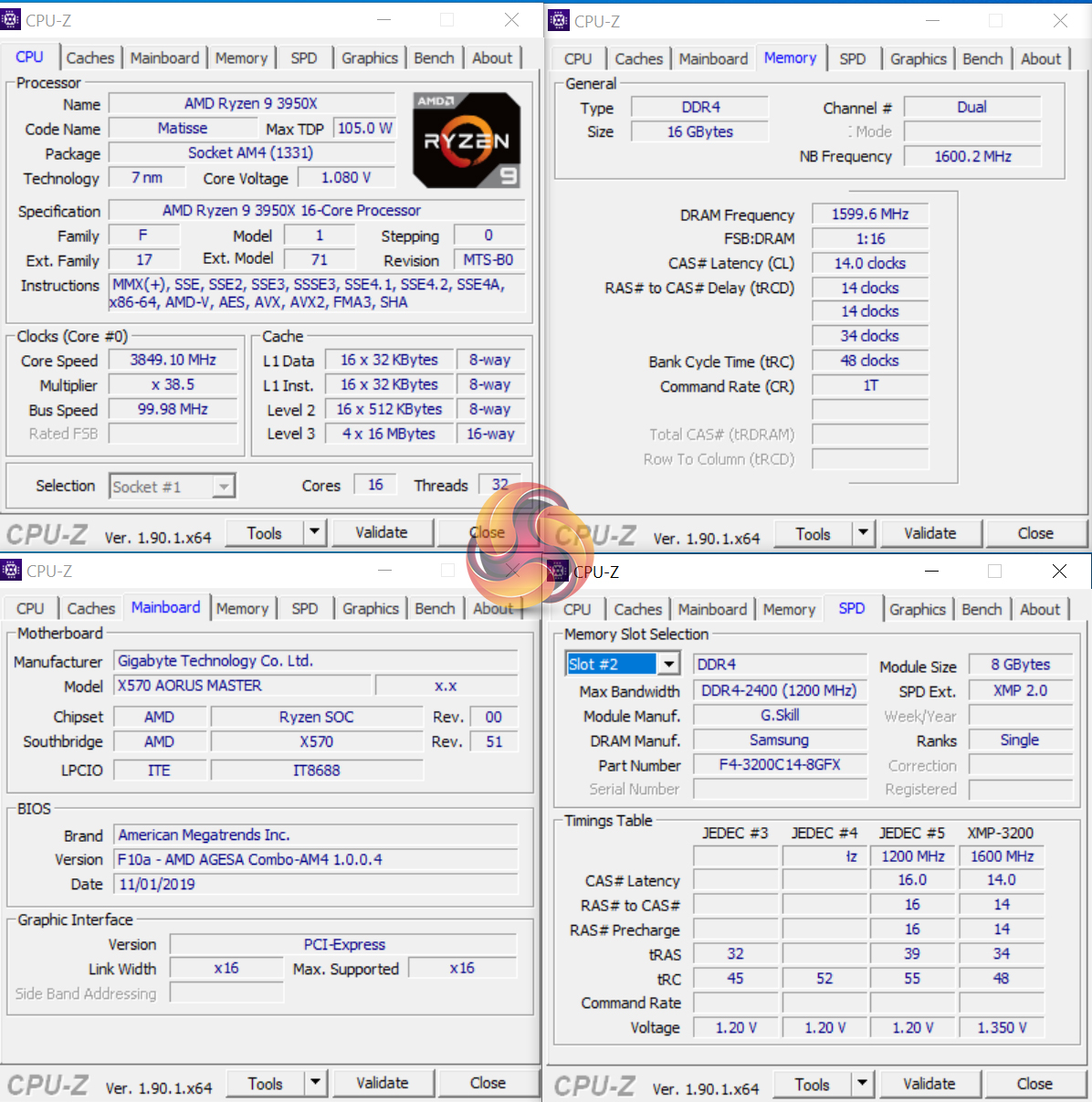Open the Slot #2 memory slot dropdown
The height and width of the screenshot is (1102, 1092).
point(669,664)
